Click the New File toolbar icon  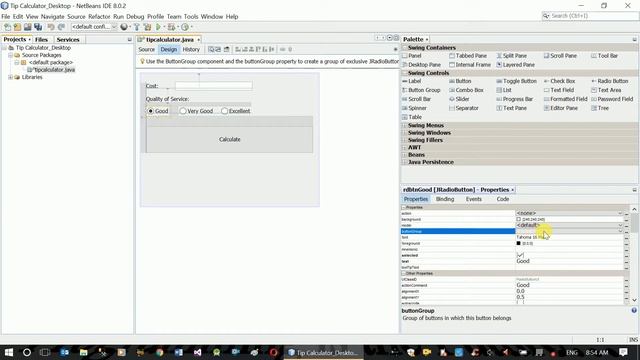pyautogui.click(x=7, y=27)
